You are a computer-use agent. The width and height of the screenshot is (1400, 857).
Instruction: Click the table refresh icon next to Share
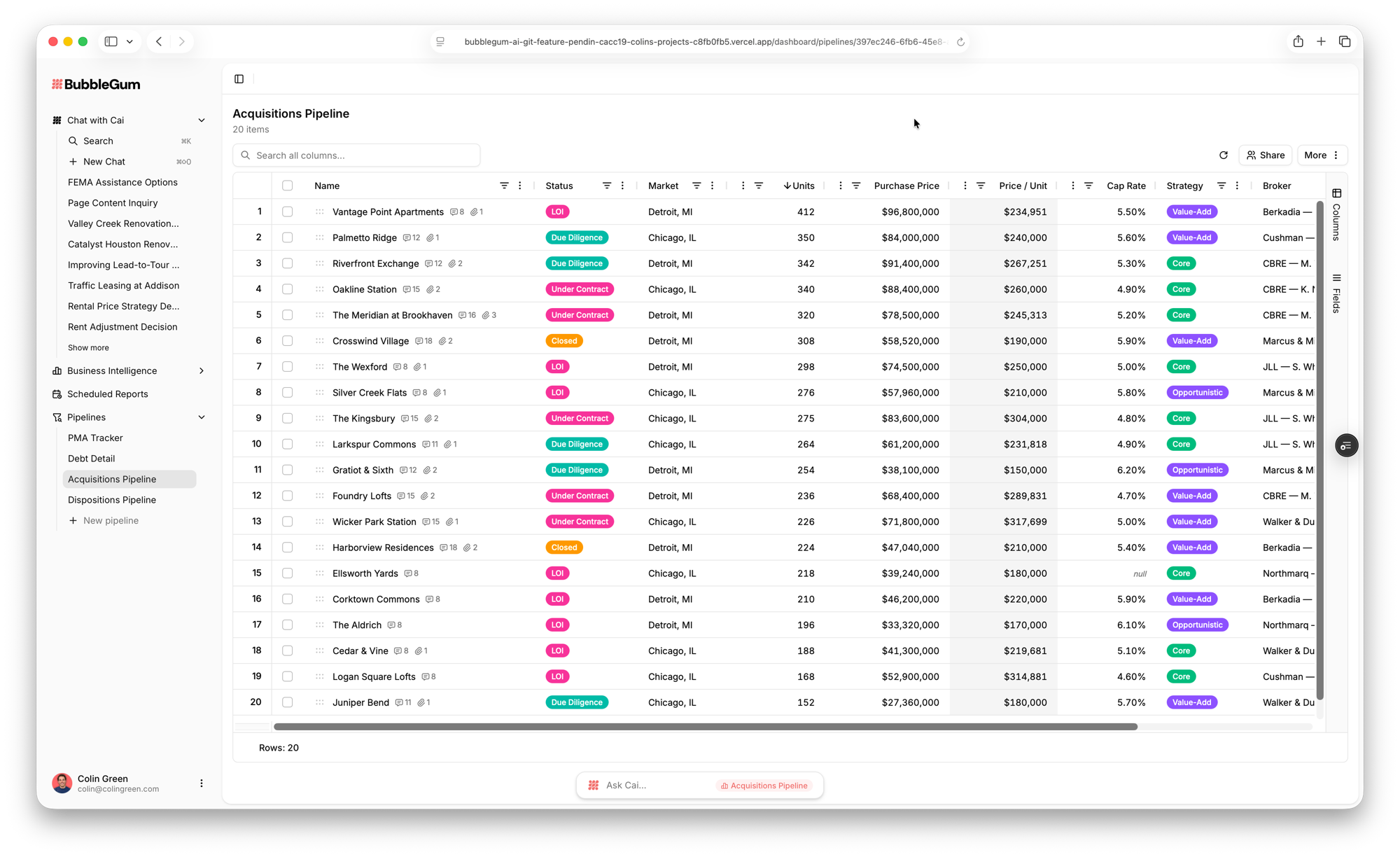point(1224,155)
